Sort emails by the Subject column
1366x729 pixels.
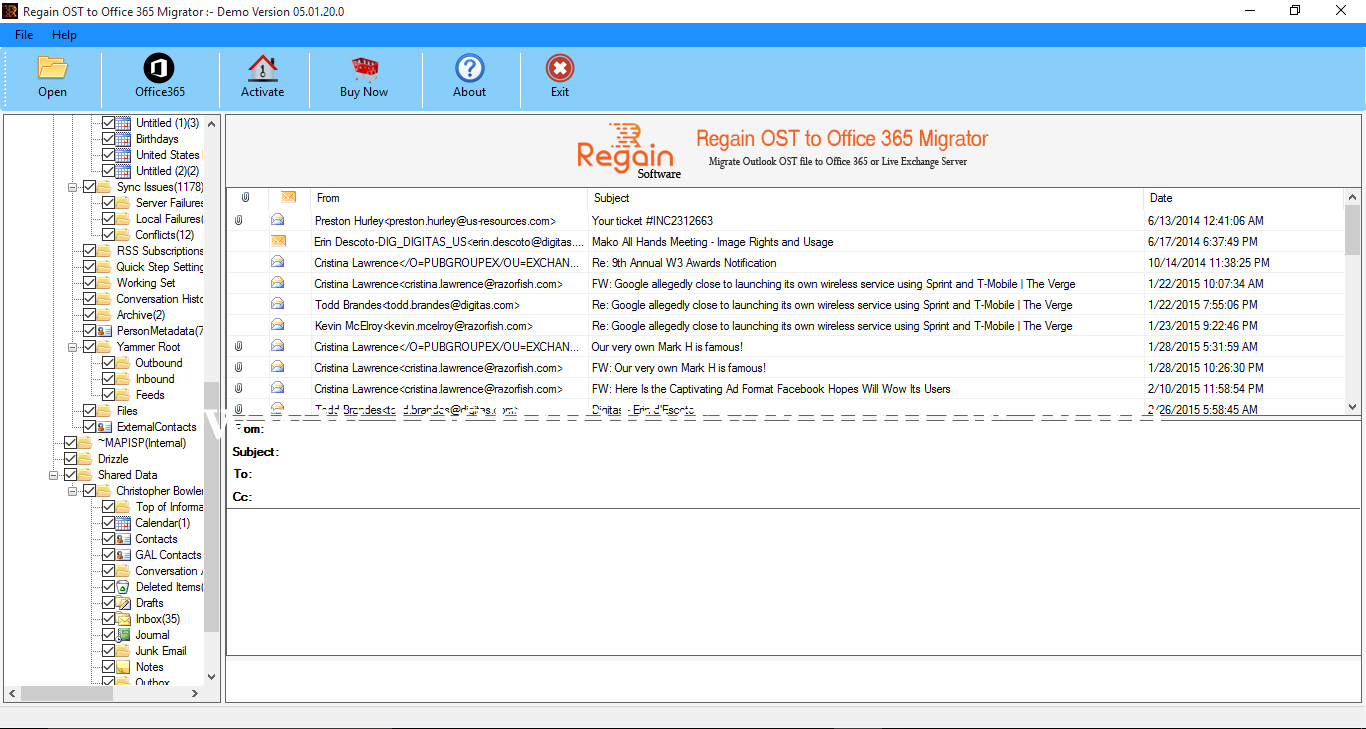pos(866,198)
